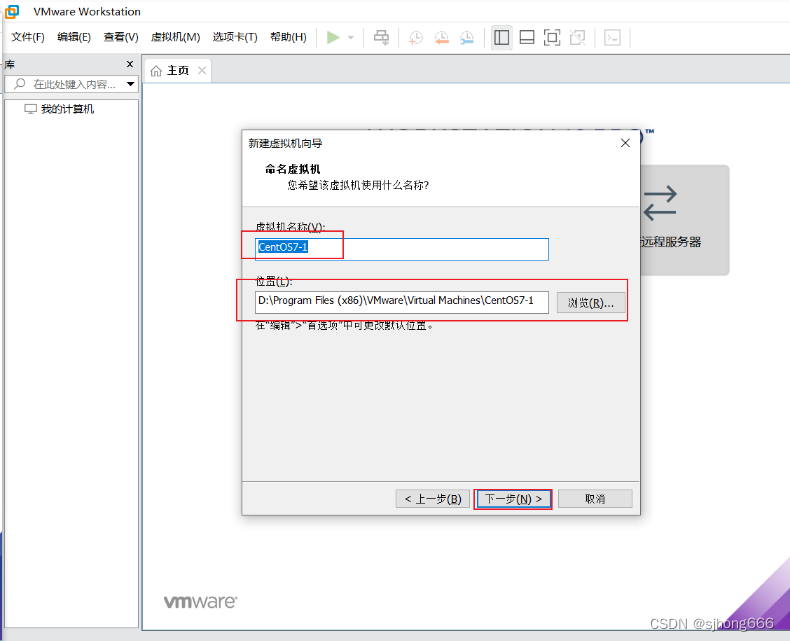Click the full screen mode icon
This screenshot has width=790, height=641.
(x=552, y=38)
